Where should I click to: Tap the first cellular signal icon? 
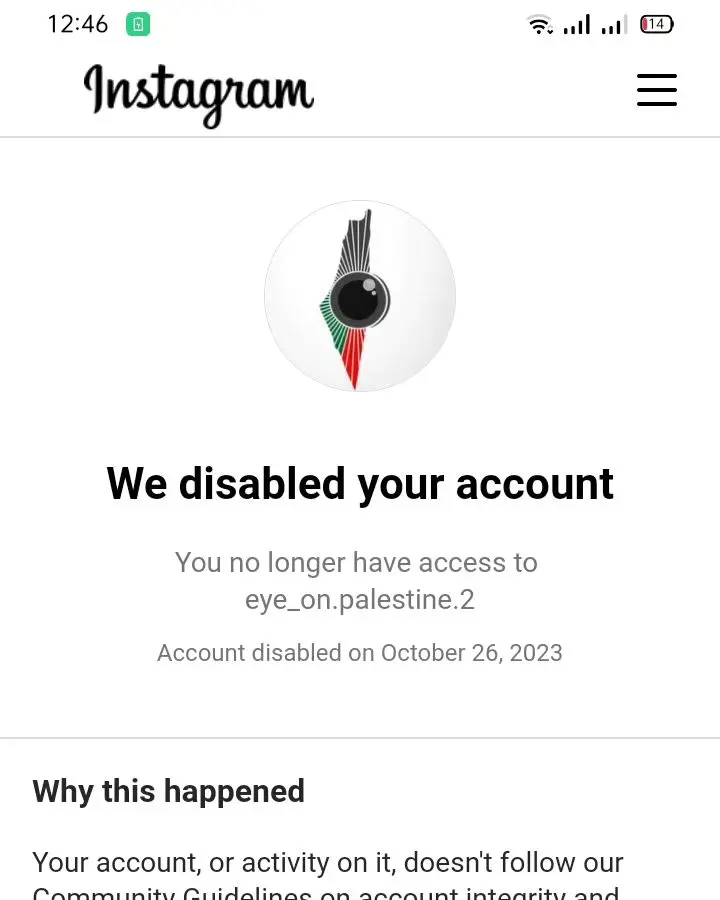(576, 25)
